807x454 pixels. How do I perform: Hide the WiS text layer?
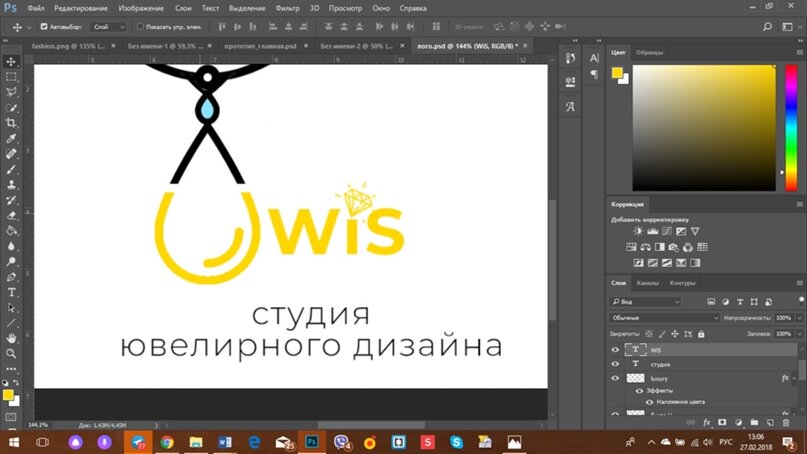pos(615,350)
